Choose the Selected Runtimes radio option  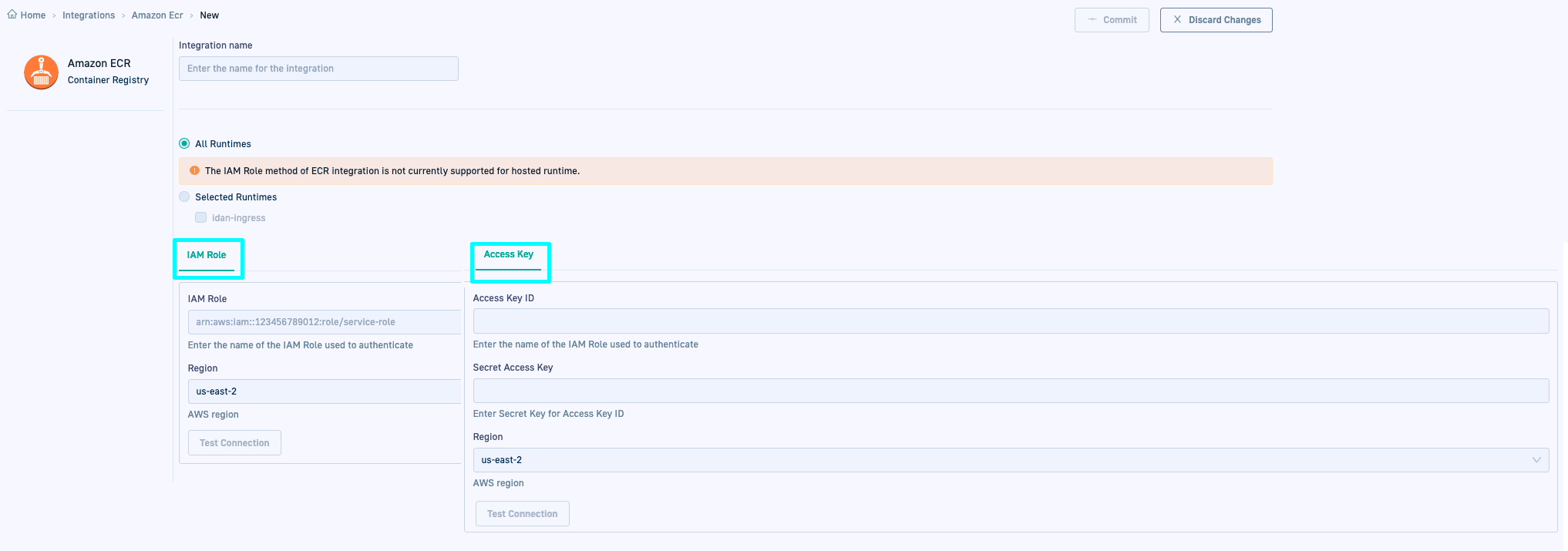tap(184, 197)
